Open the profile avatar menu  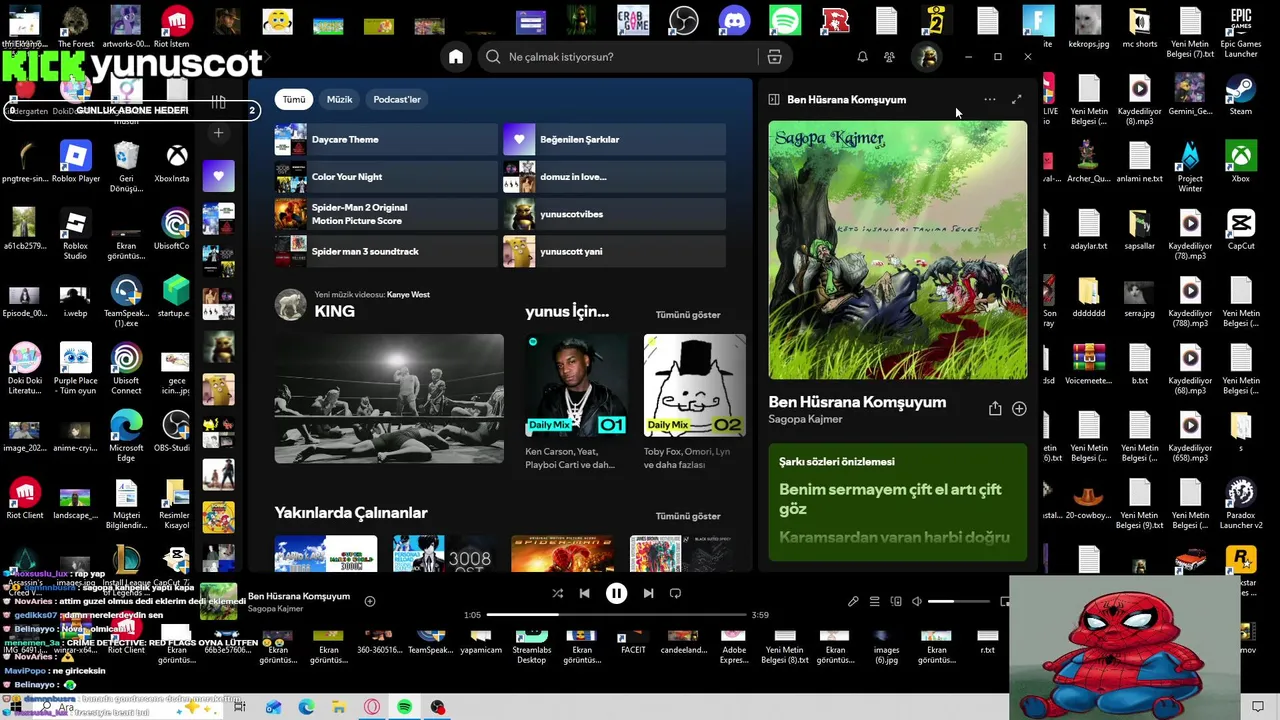[927, 57]
